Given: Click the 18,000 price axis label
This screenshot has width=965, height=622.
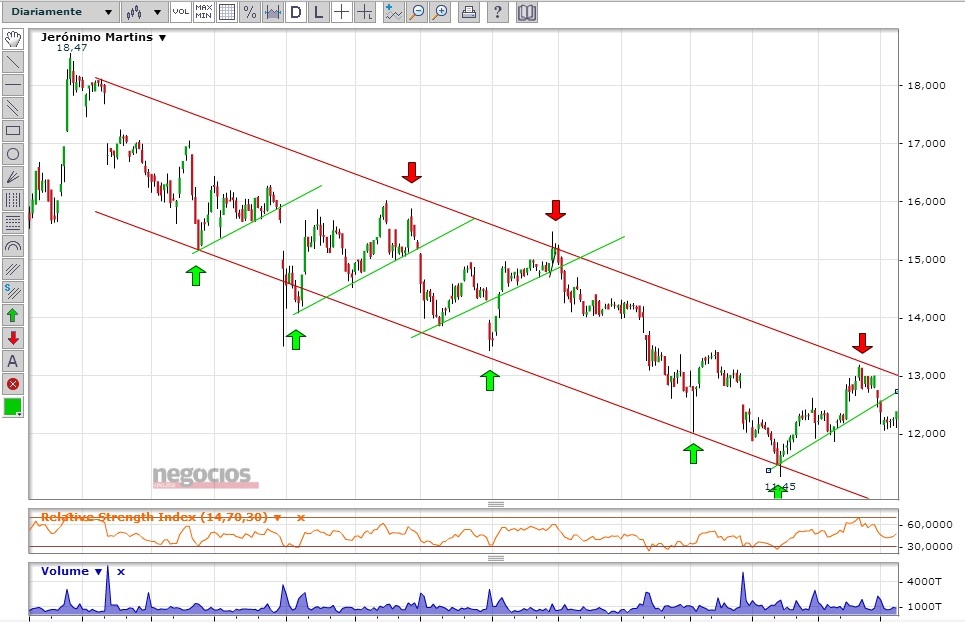Looking at the screenshot, I should [926, 86].
